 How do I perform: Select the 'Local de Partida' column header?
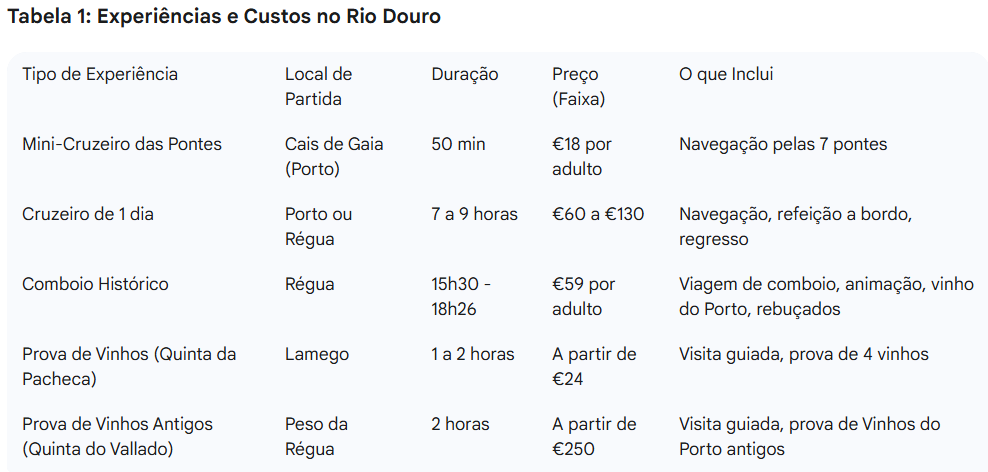click(318, 86)
